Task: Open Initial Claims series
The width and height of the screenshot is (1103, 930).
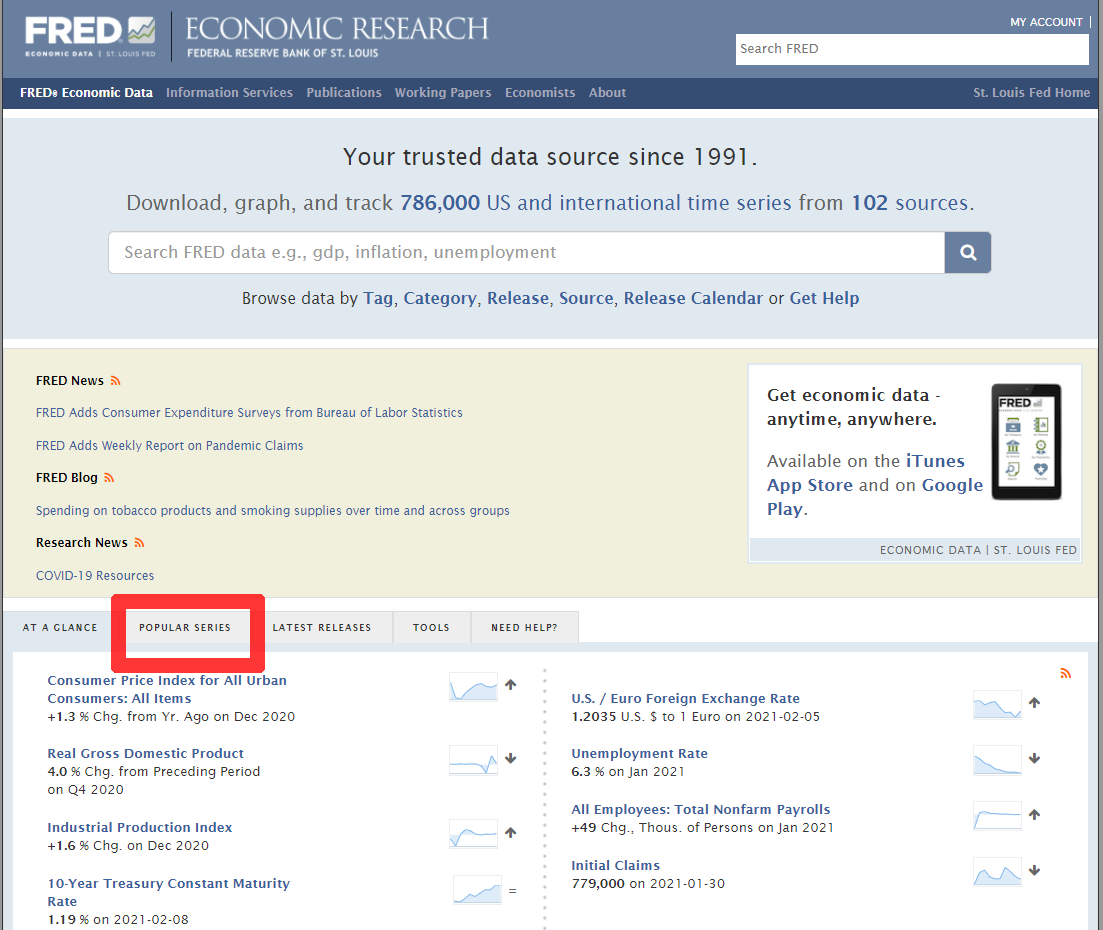Action: click(x=616, y=865)
